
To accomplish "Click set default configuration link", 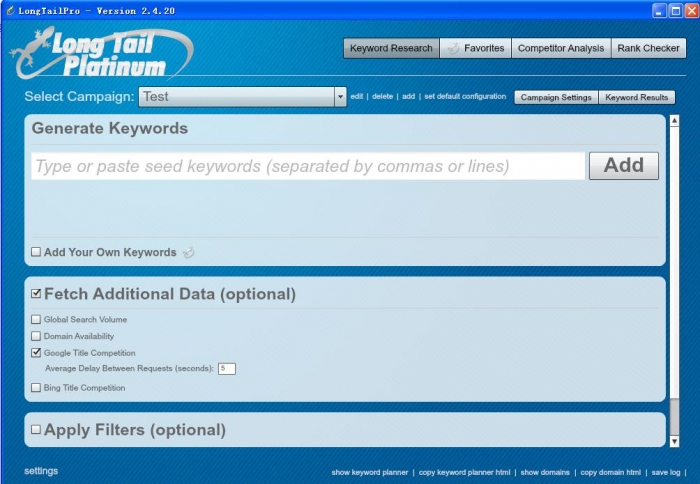I will pos(465,96).
